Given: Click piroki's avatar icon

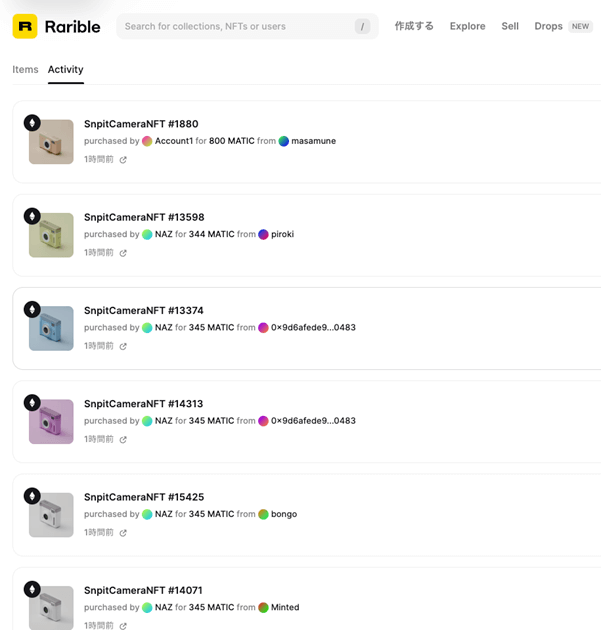Looking at the screenshot, I should coord(264,234).
